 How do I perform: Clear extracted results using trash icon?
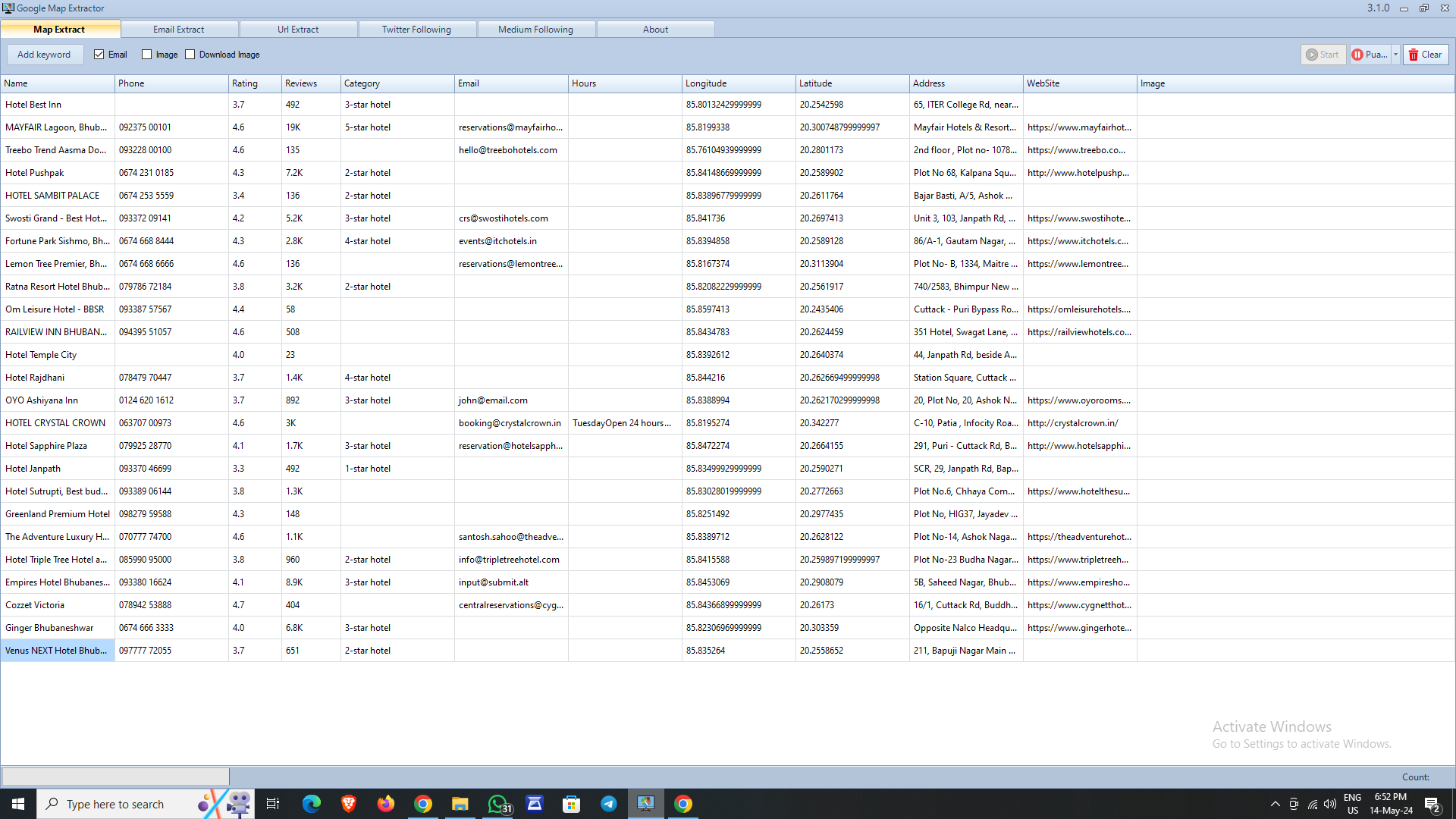[x=1414, y=54]
